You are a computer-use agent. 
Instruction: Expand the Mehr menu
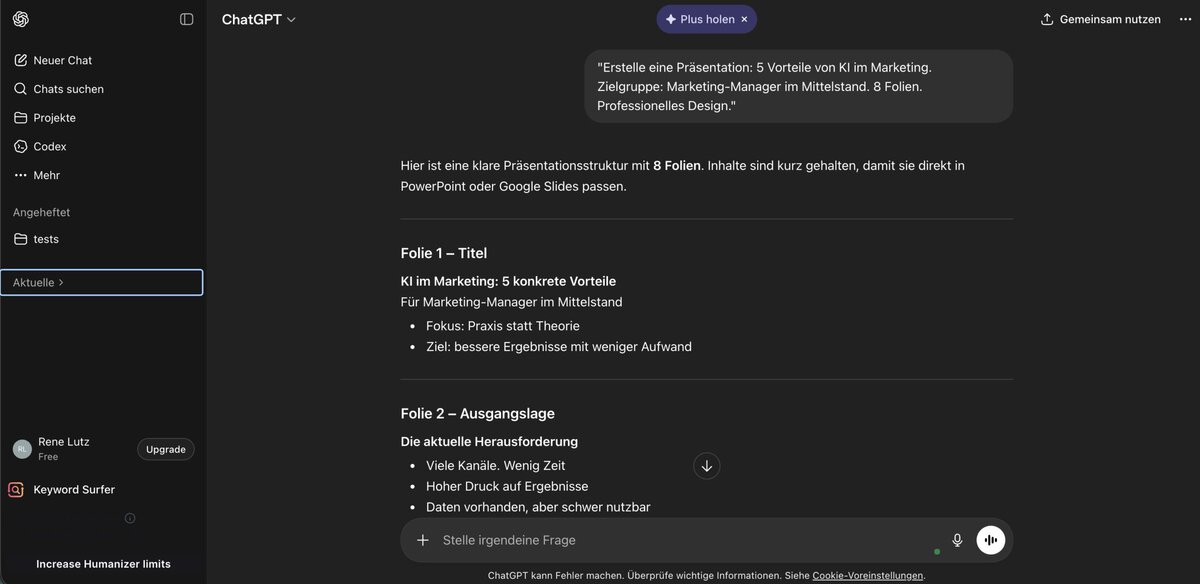(x=46, y=175)
